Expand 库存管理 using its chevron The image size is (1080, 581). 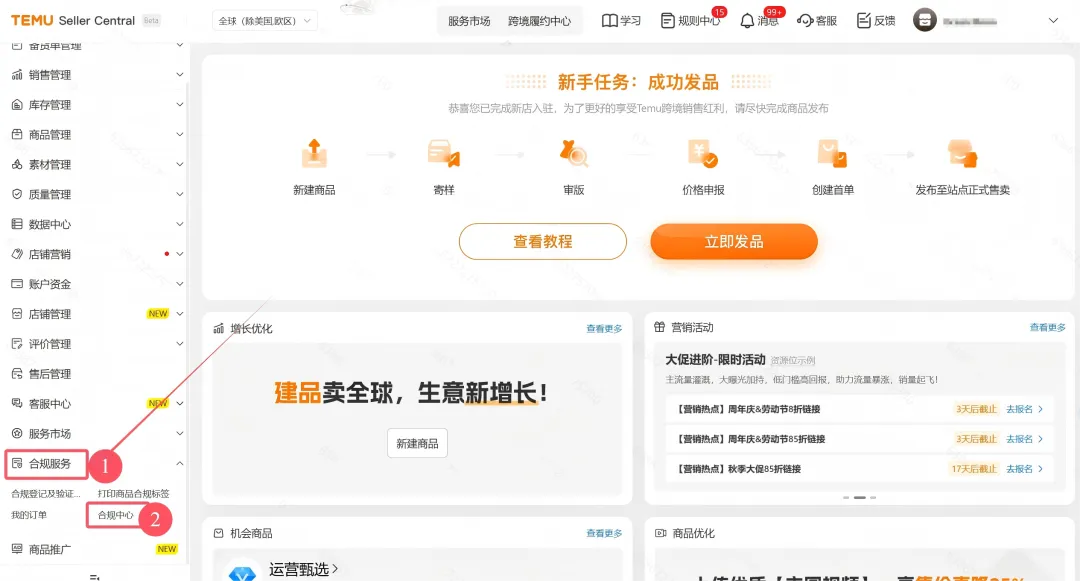180,105
